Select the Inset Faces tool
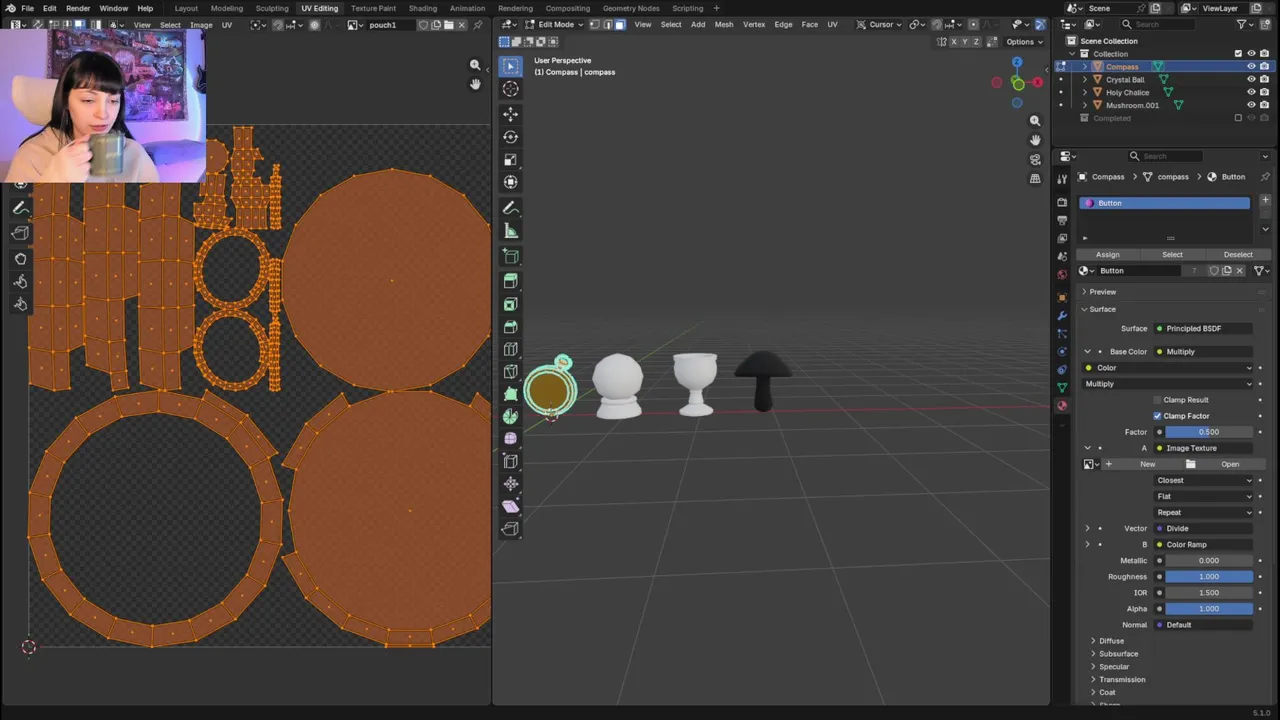 coord(510,304)
